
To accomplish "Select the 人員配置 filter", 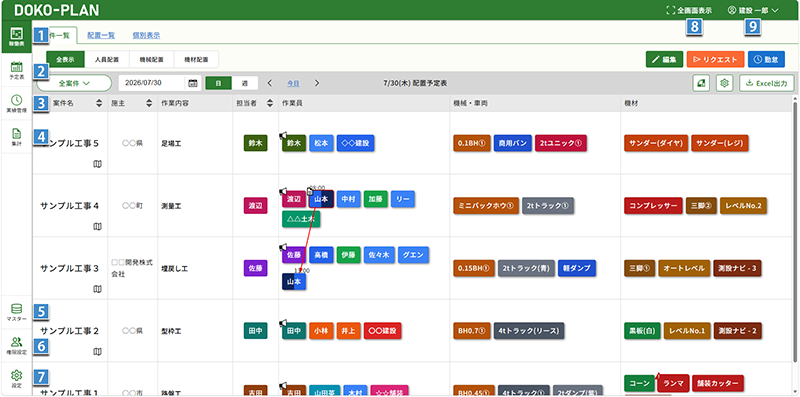I will pyautogui.click(x=107, y=59).
